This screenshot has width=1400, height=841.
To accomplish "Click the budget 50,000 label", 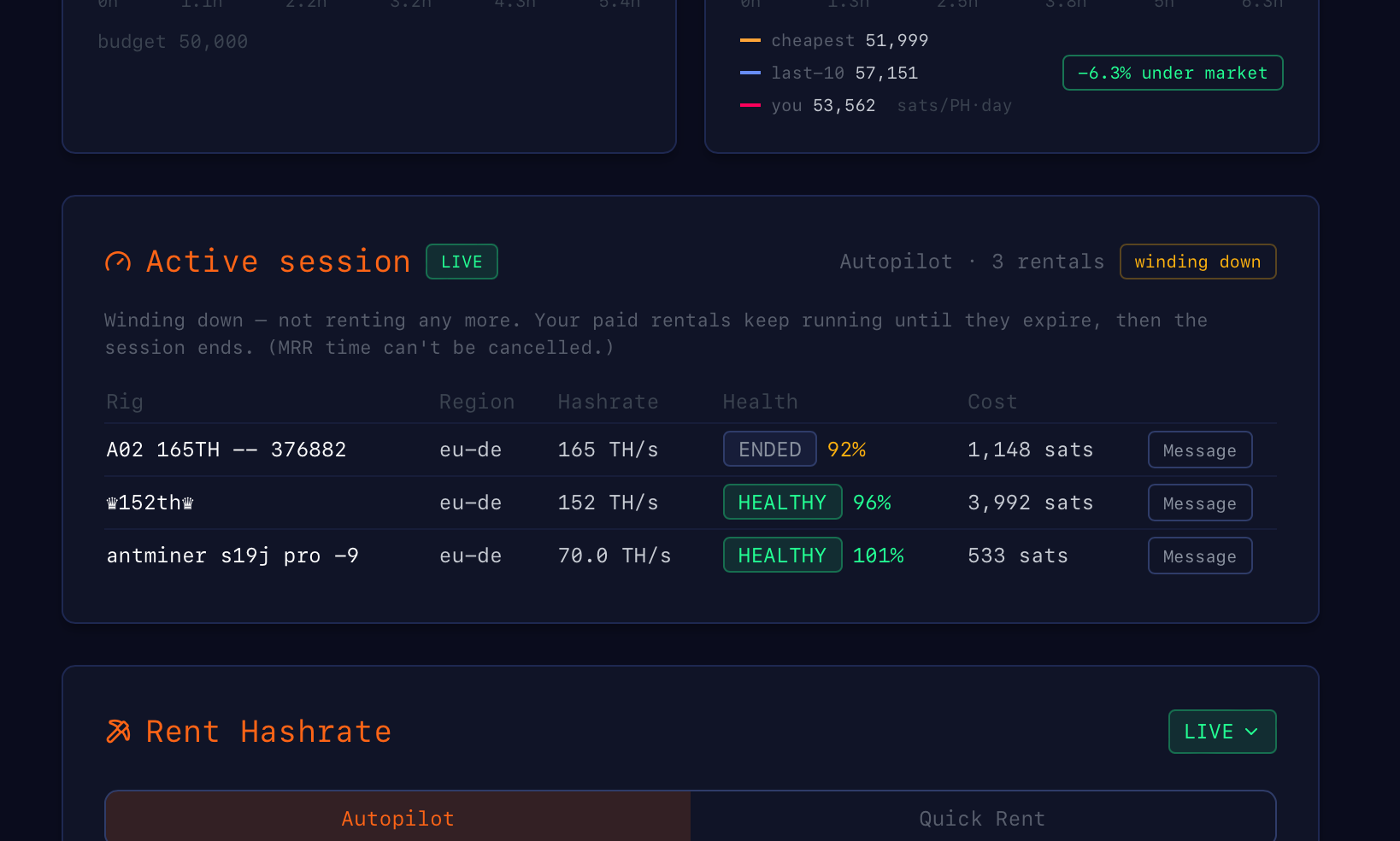I will pyautogui.click(x=173, y=42).
